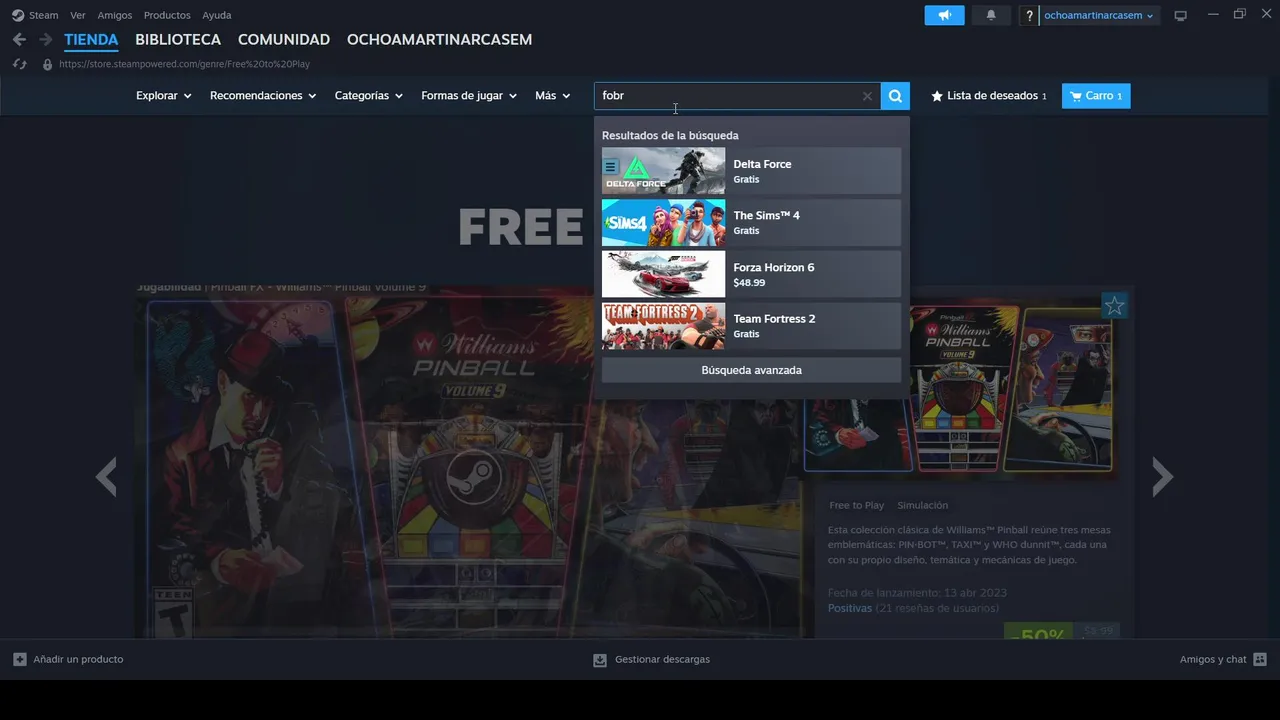Click the Simulación tag
This screenshot has width=1280, height=720.
pos(922,506)
